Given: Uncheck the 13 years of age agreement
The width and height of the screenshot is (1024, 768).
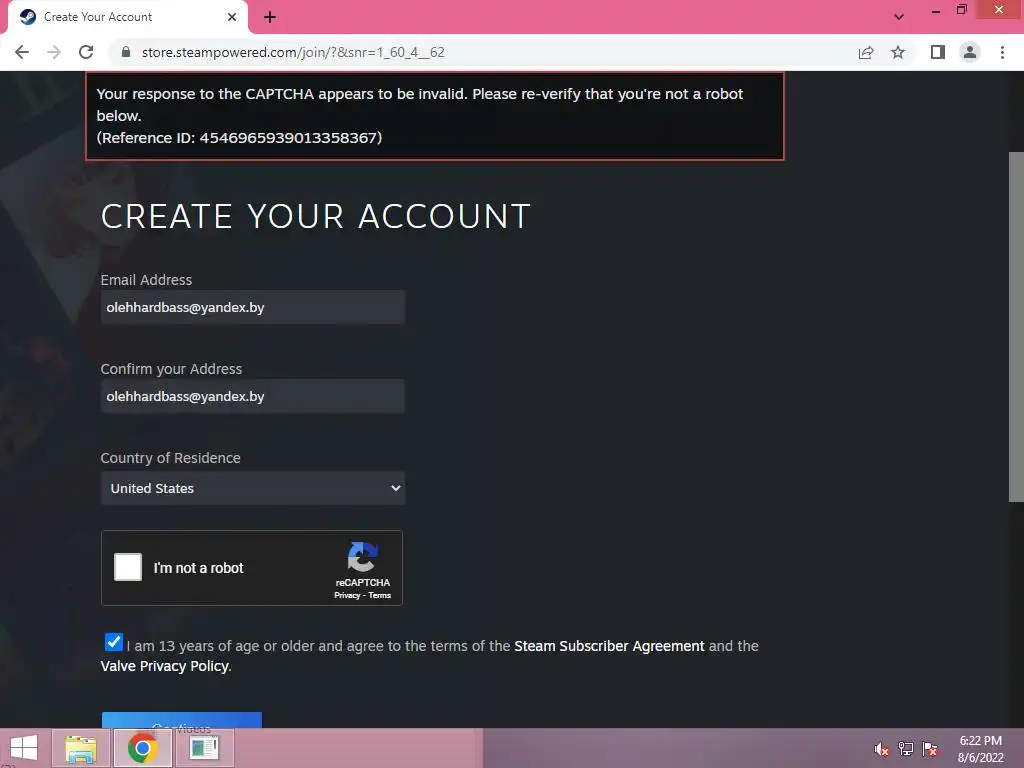Looking at the screenshot, I should point(114,642).
